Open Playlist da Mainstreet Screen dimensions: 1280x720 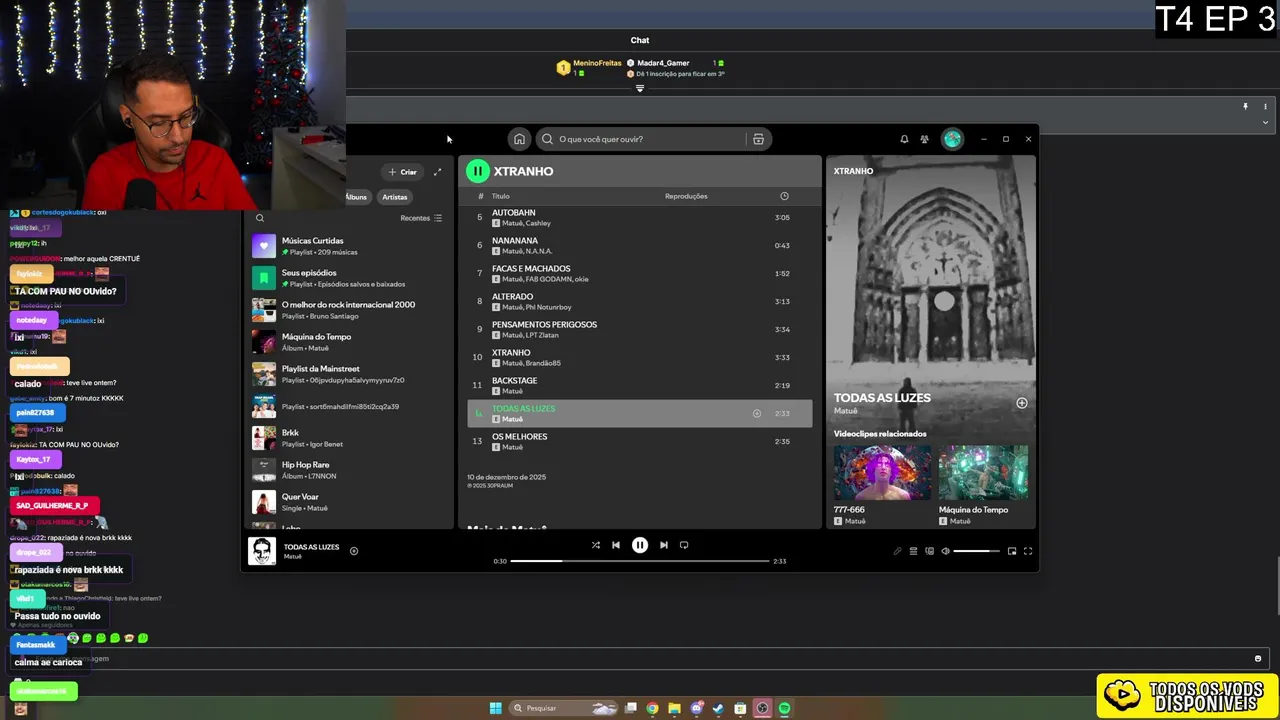pos(347,374)
